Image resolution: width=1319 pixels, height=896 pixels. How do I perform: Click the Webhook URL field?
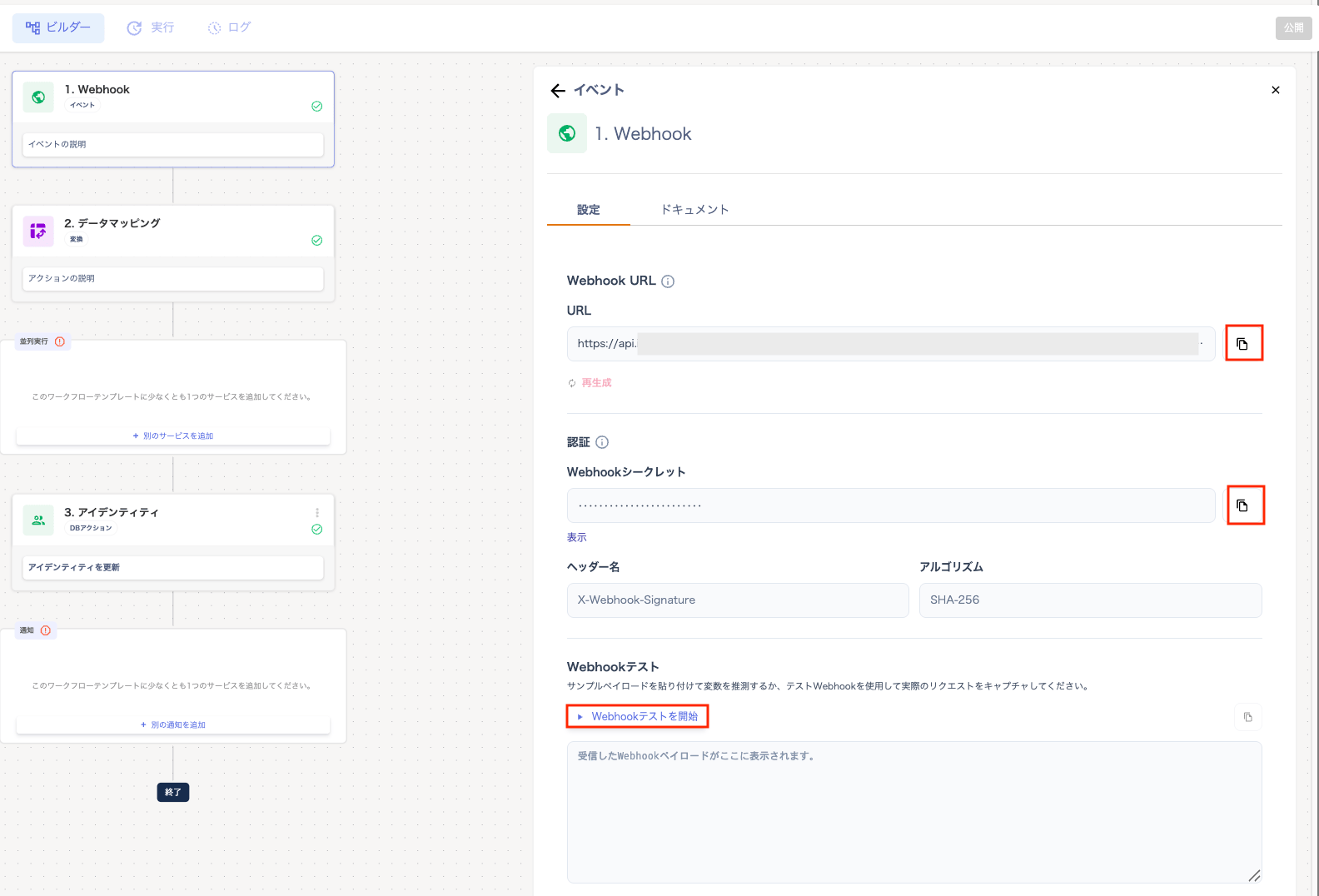coord(891,344)
